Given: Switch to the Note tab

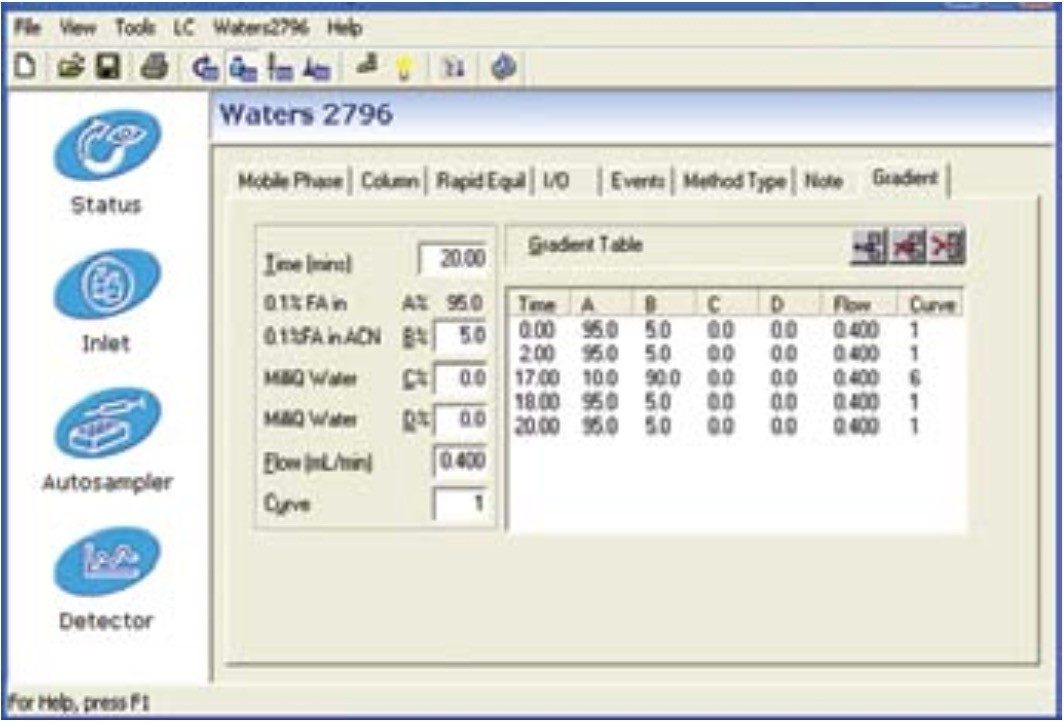Looking at the screenshot, I should tap(823, 181).
